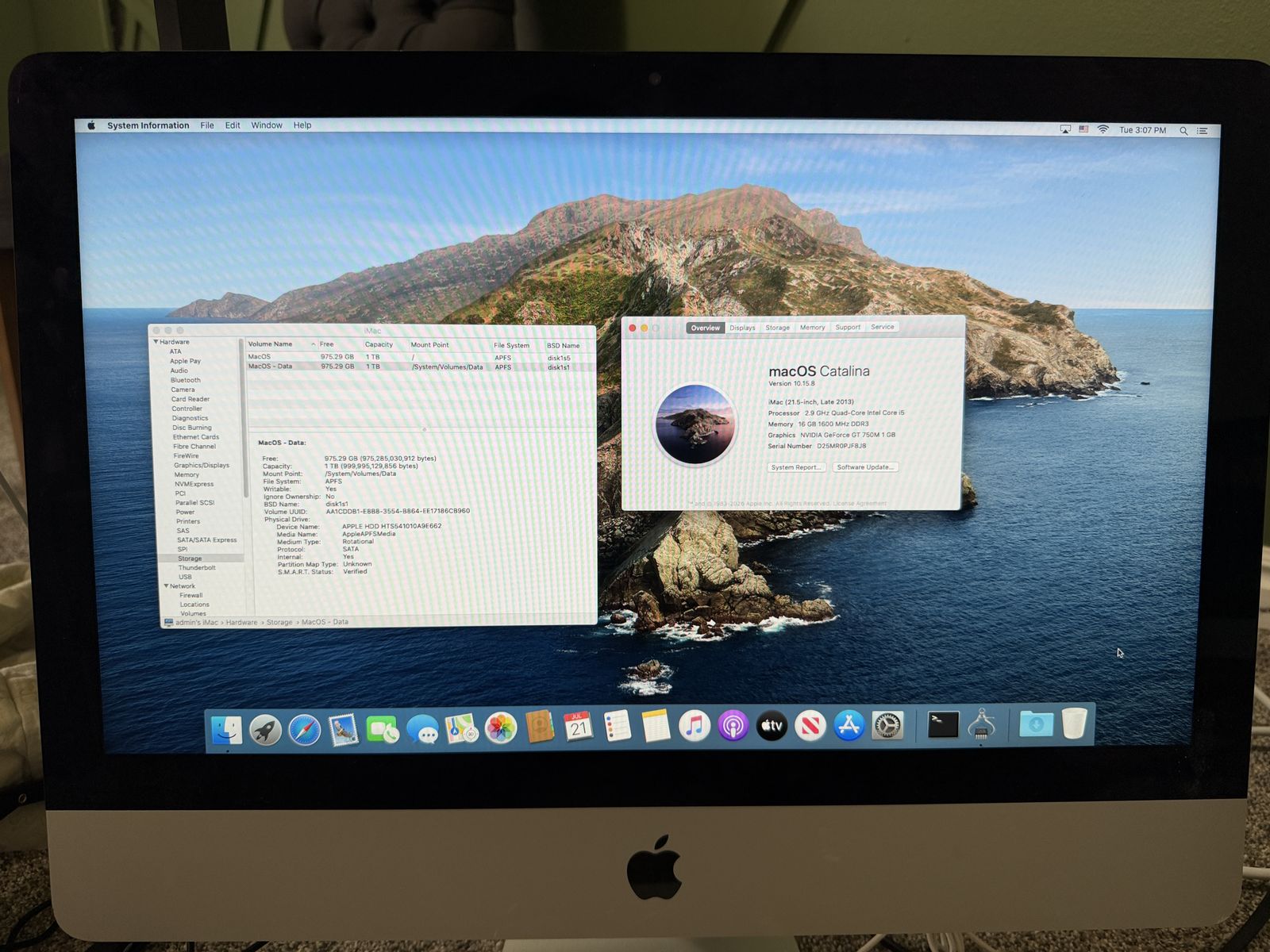Screen dimensions: 1270x952
Task: Open Podcasts from the Dock
Action: click(x=733, y=725)
